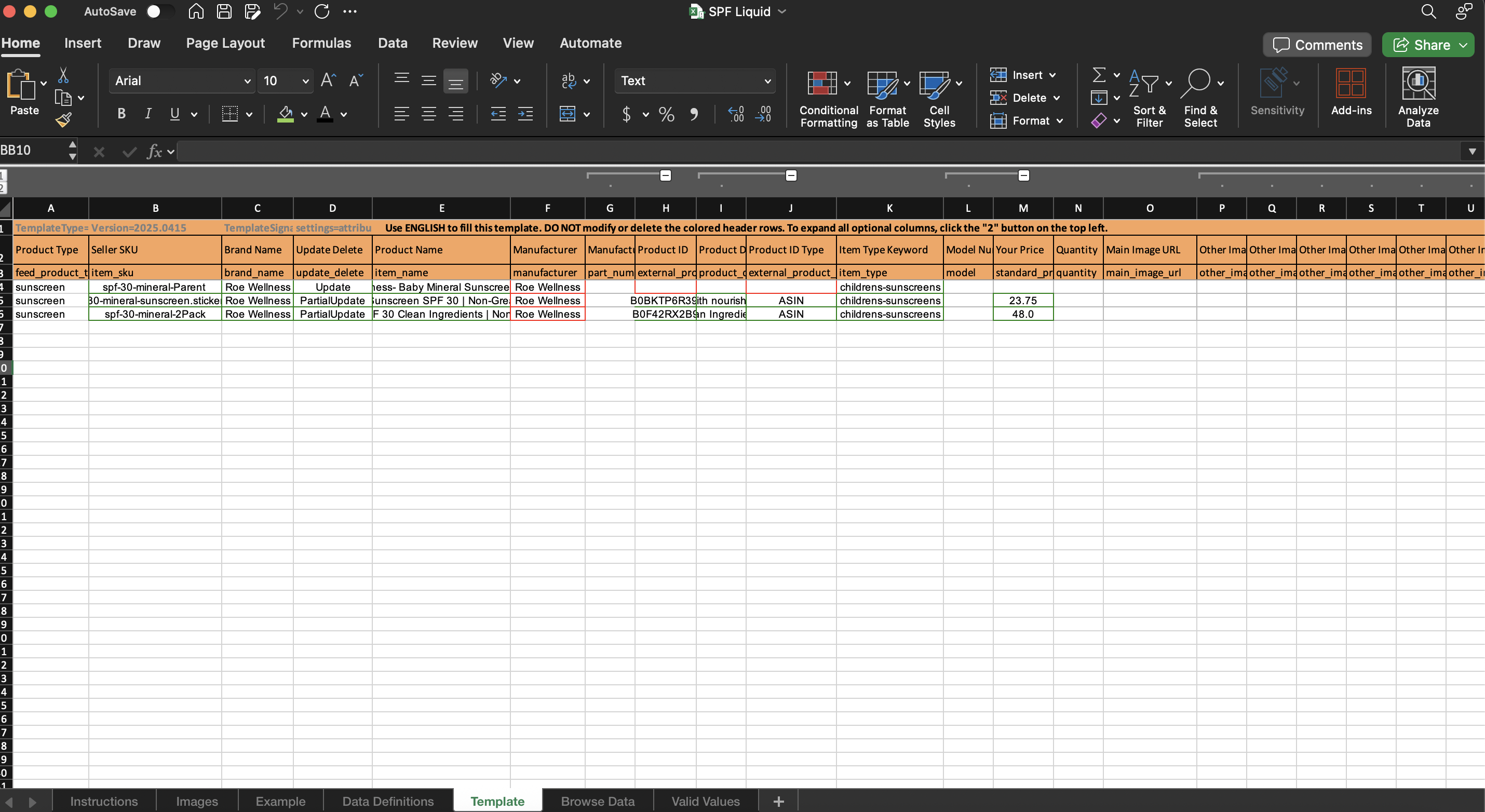Screen dimensions: 1485x812
Task: Open the font size 10 dropdown
Action: [306, 82]
